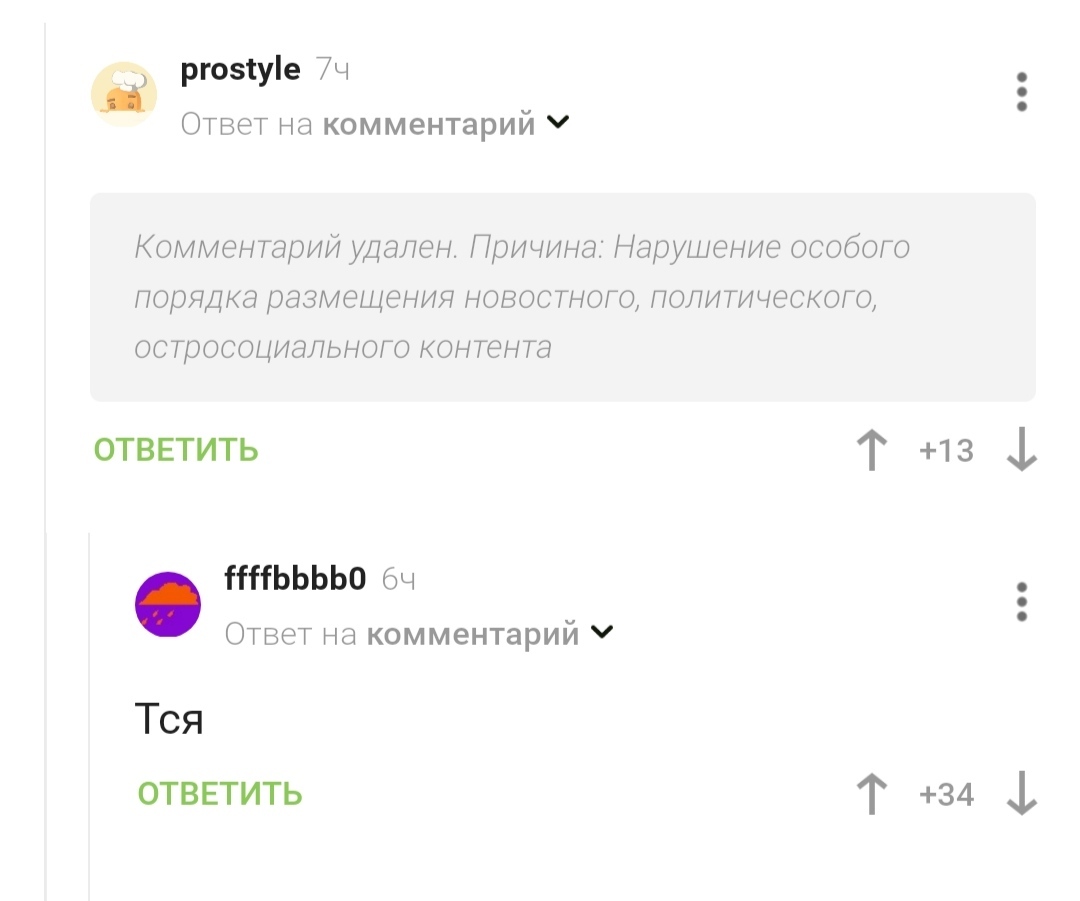Viewport: 1080px width, 901px height.
Task: Open three-dot menu on prostyle's comment
Action: [1021, 92]
